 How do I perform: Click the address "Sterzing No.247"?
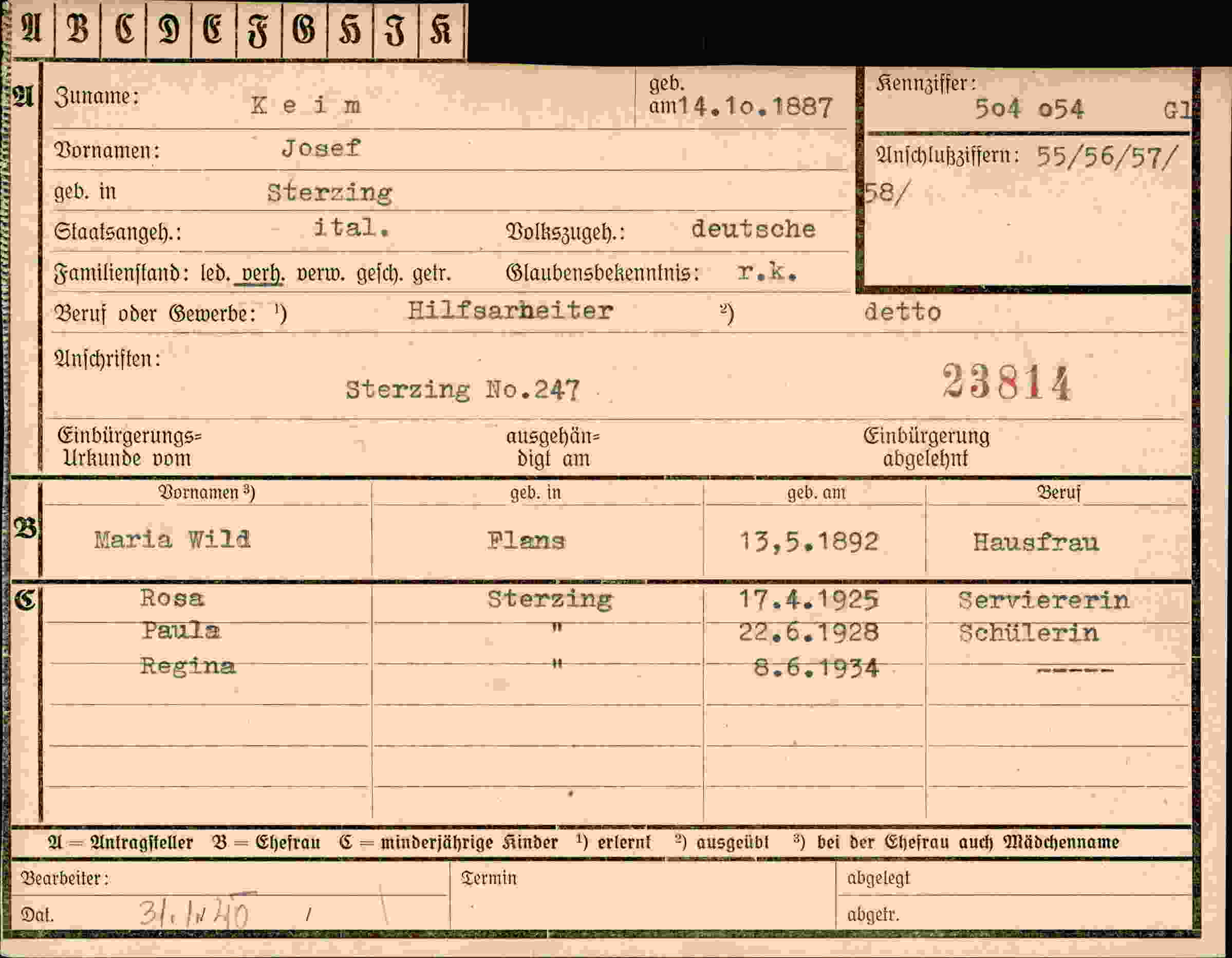tap(462, 390)
